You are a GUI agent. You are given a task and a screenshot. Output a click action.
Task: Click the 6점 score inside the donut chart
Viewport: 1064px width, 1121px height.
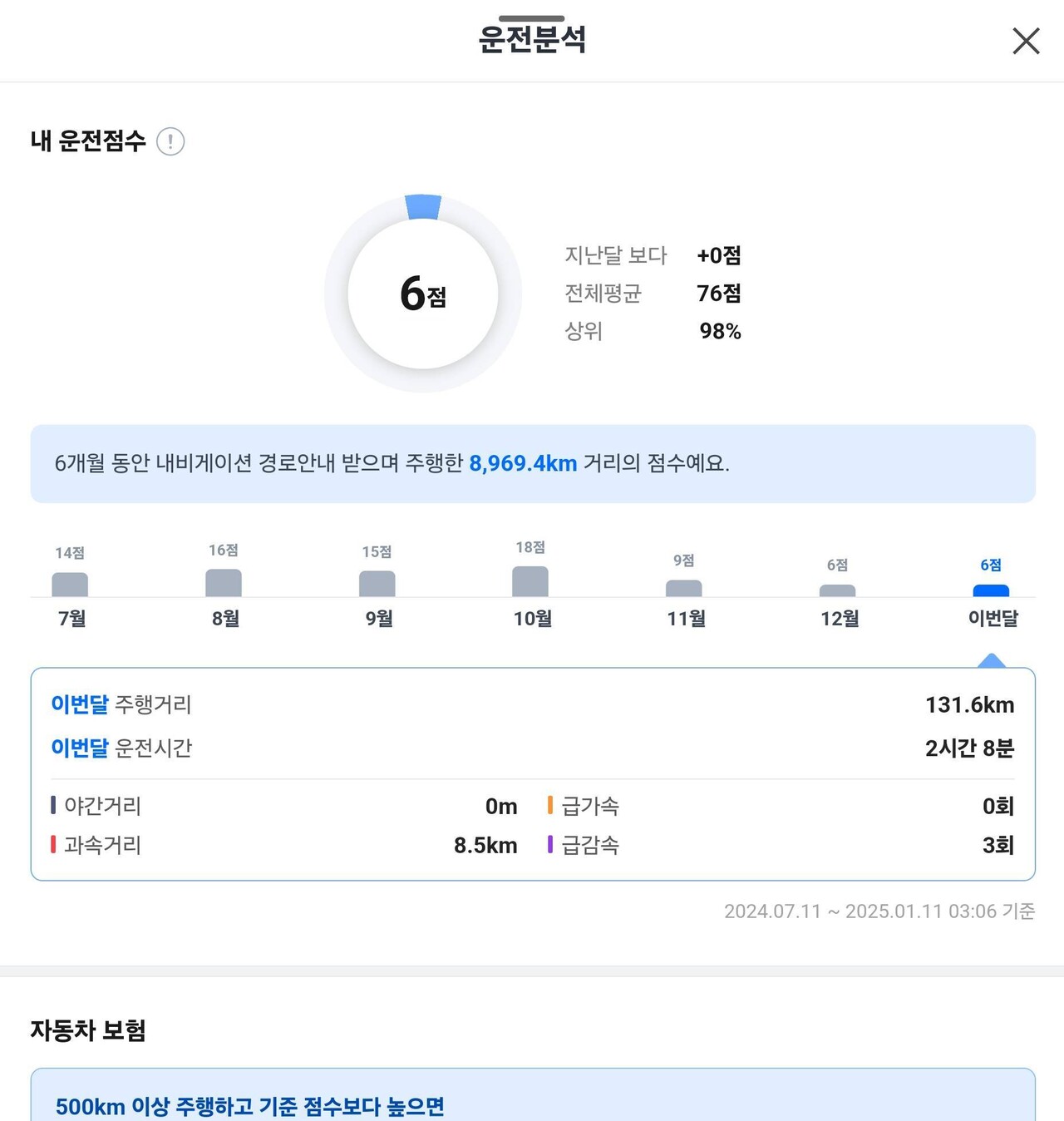click(423, 294)
